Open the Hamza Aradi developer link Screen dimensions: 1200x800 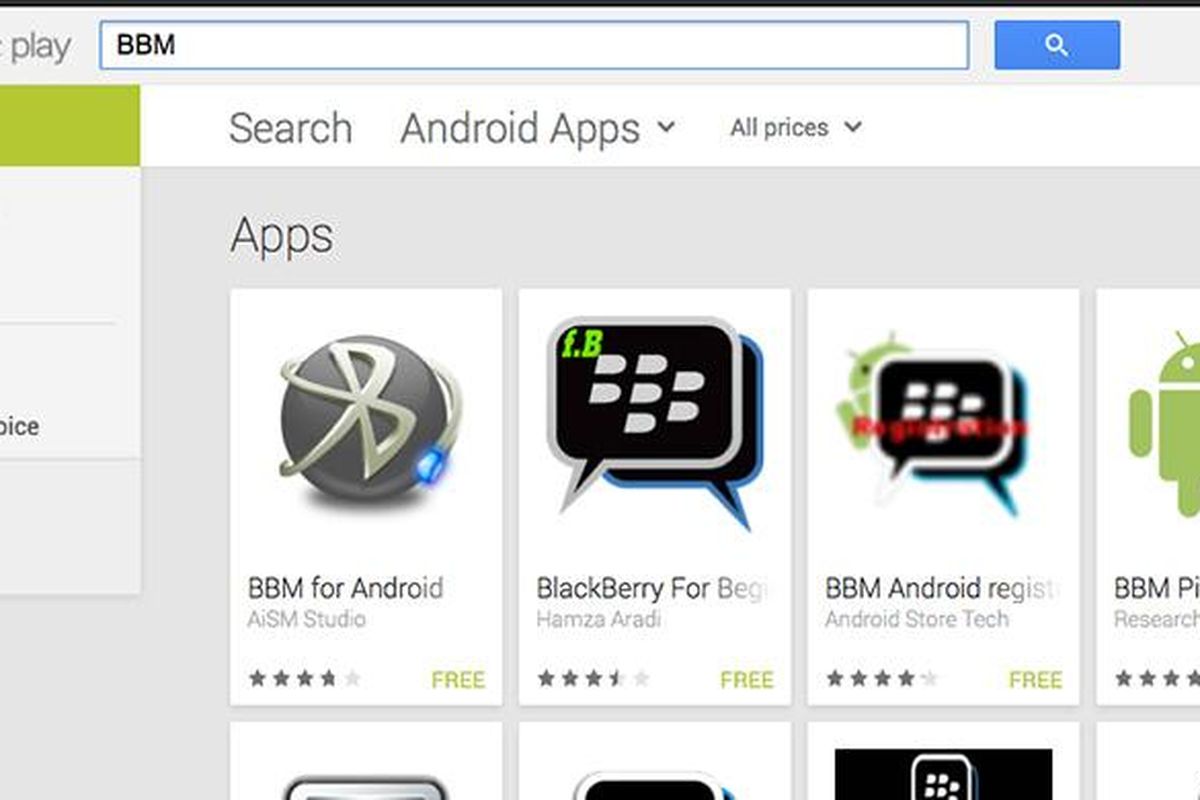pyautogui.click(x=598, y=619)
